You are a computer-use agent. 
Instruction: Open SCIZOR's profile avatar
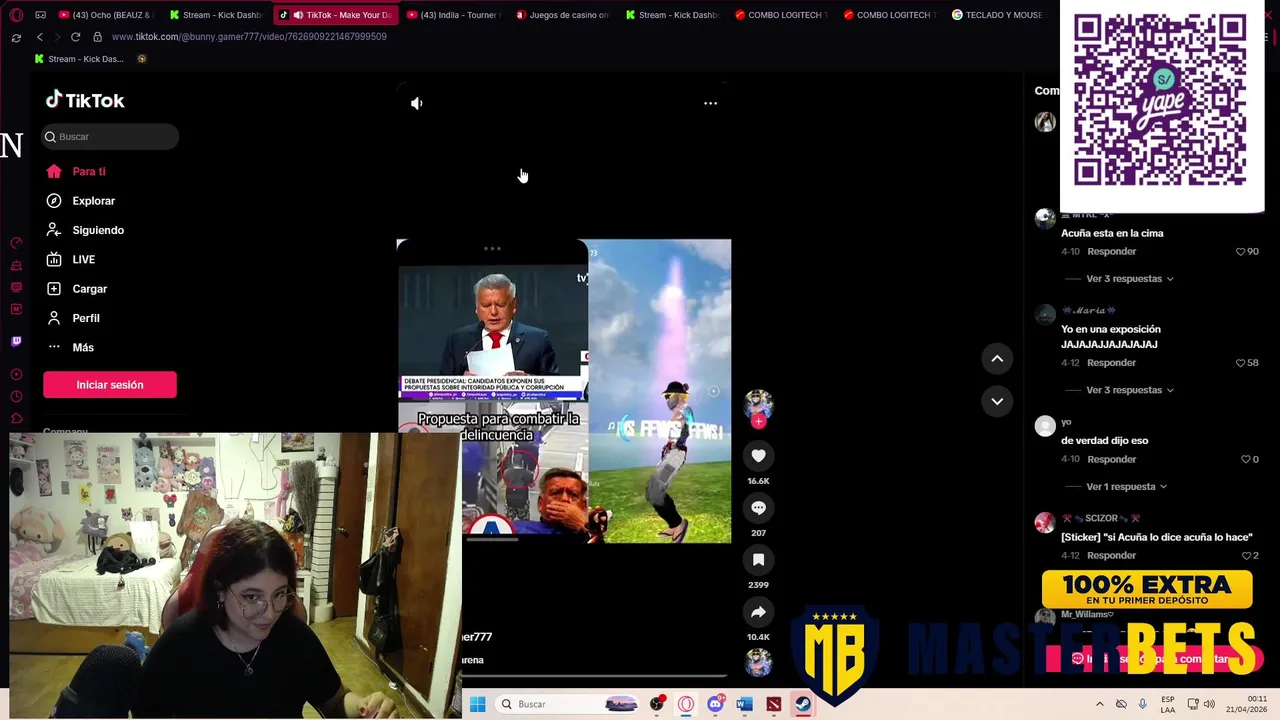click(x=1045, y=523)
